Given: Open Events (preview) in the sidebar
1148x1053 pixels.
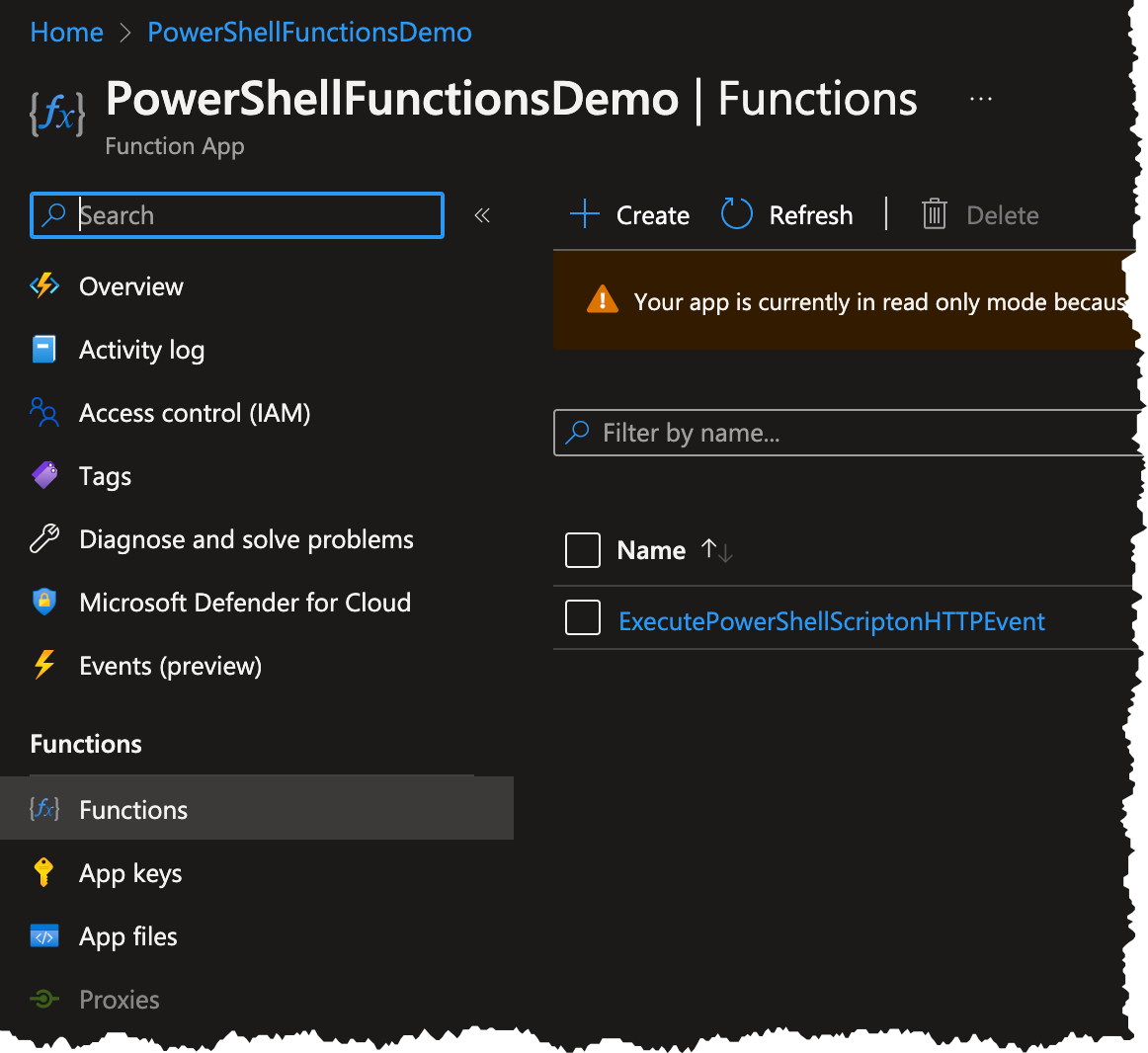Looking at the screenshot, I should [x=171, y=667].
